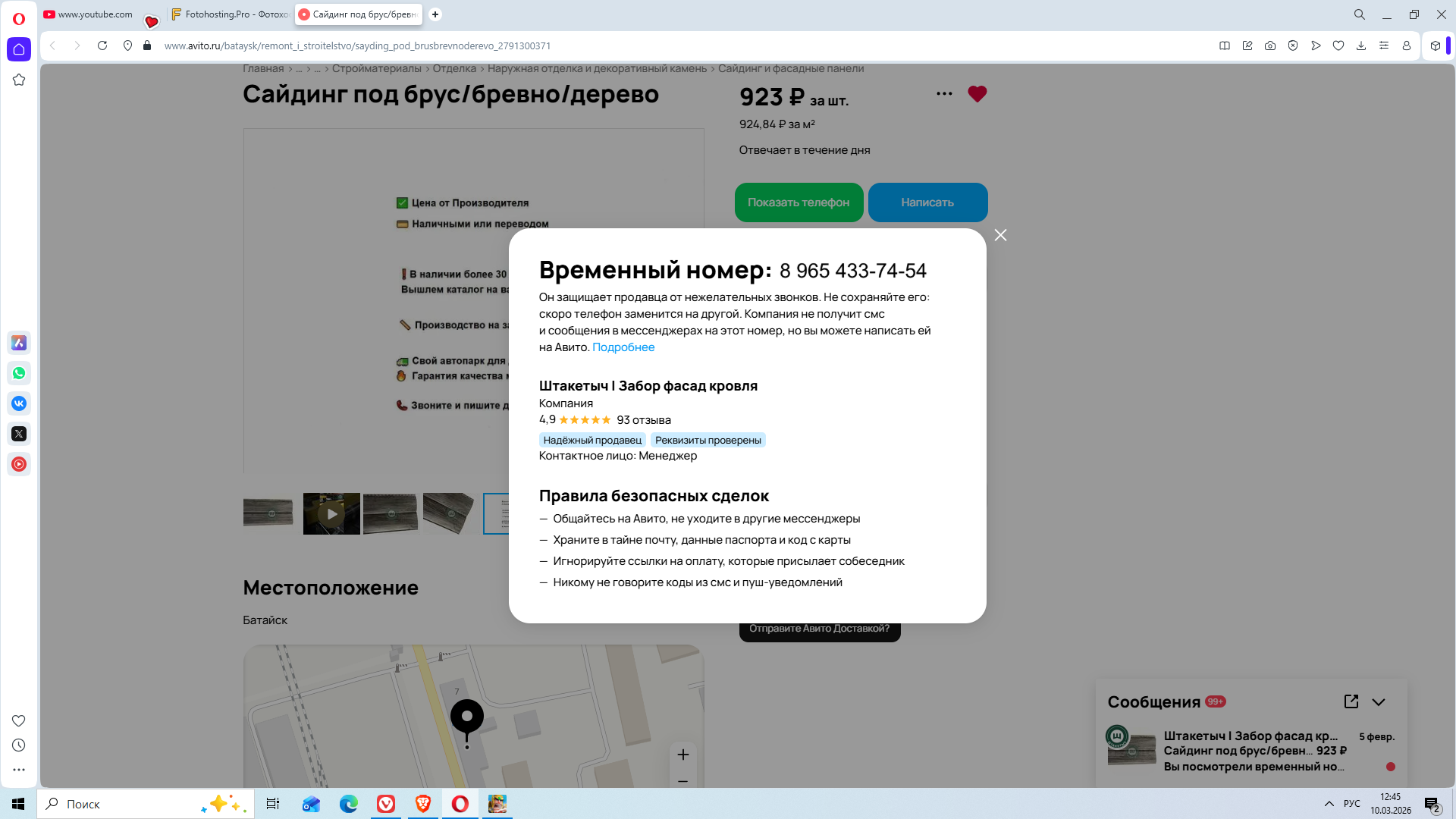Switch to the www.youtube.com tab
The width and height of the screenshot is (1456, 819).
pyautogui.click(x=91, y=14)
